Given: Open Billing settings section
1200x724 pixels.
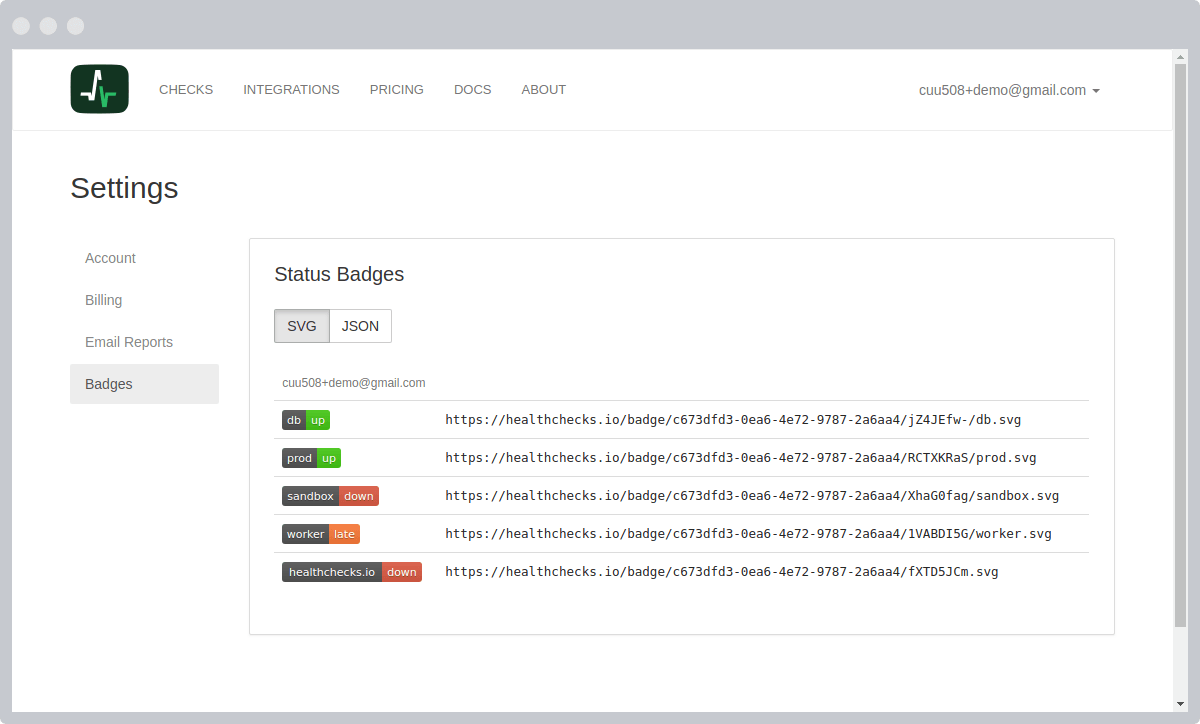Looking at the screenshot, I should [x=103, y=300].
